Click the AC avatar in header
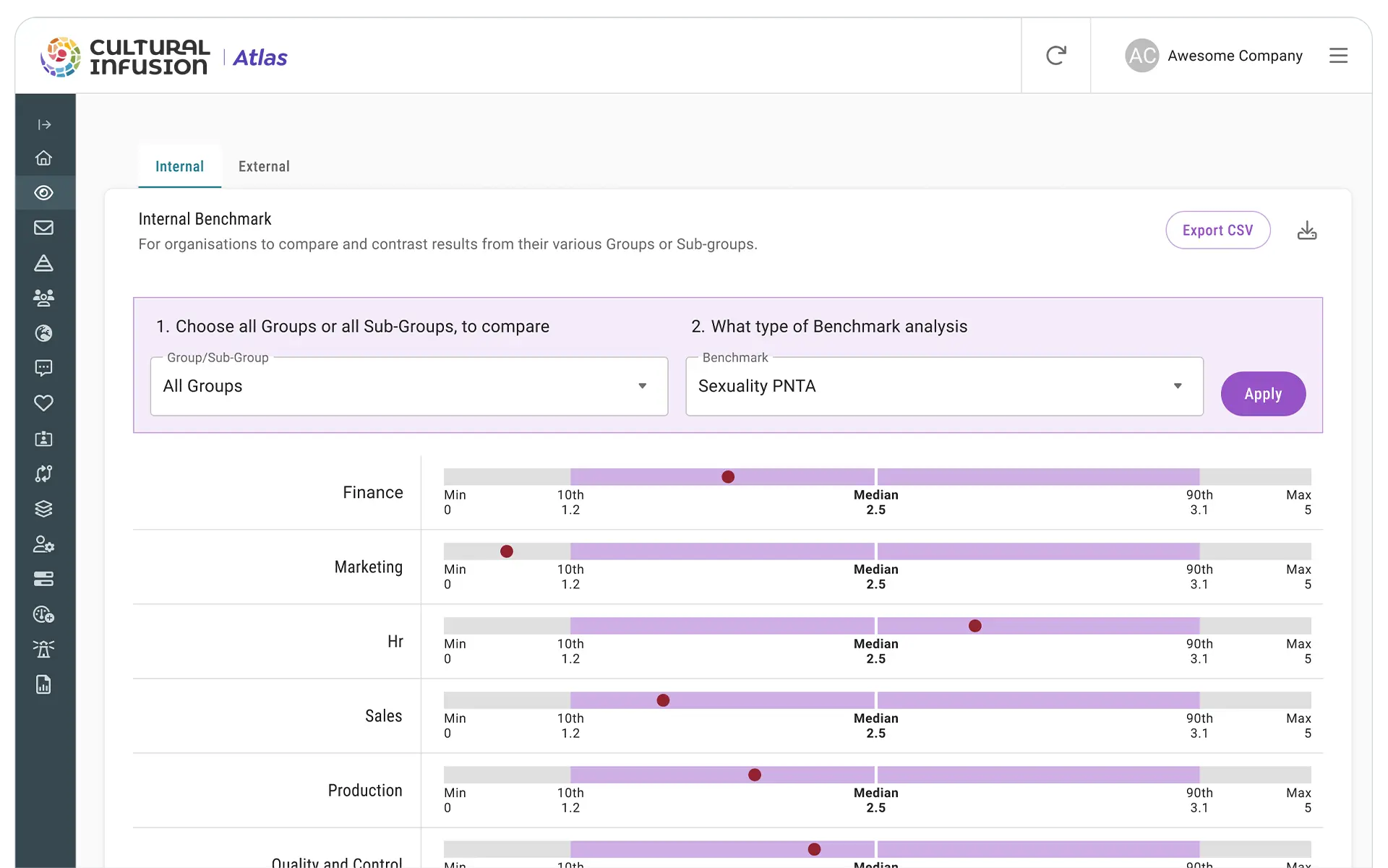This screenshot has height=868, width=1388. coord(1142,56)
